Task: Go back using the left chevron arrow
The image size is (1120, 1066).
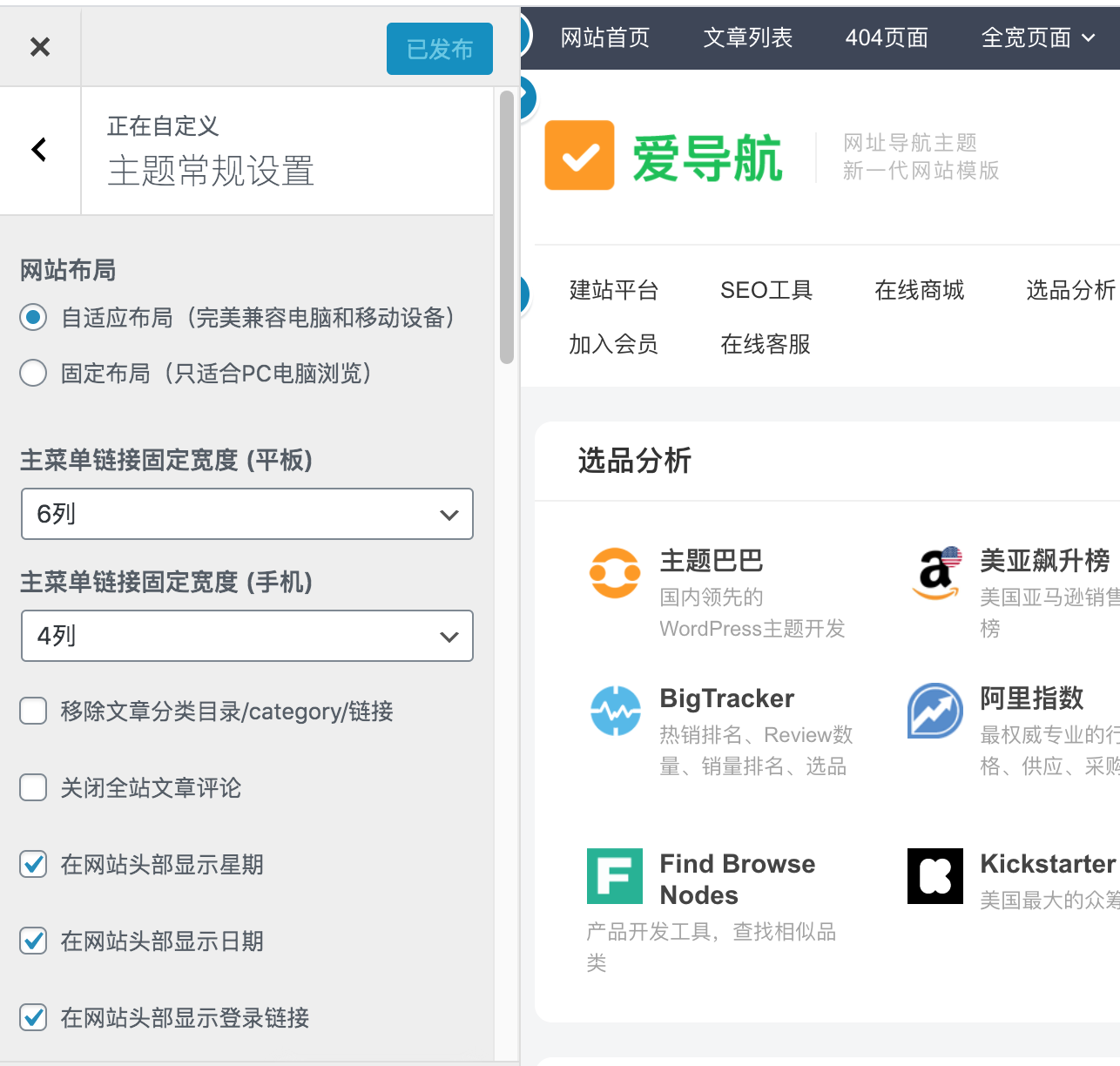Action: pos(39,150)
